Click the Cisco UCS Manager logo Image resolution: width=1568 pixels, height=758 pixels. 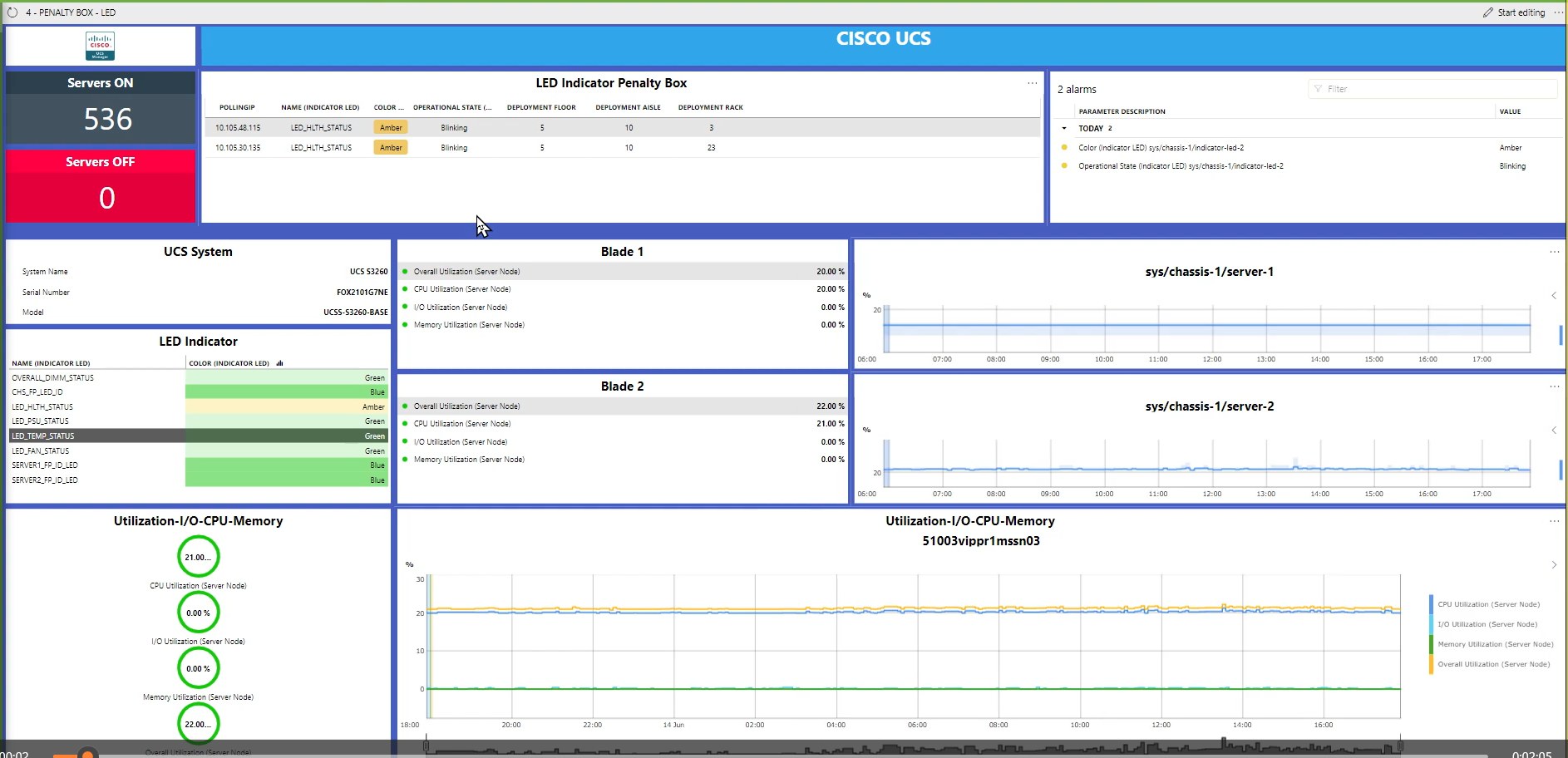tap(101, 46)
